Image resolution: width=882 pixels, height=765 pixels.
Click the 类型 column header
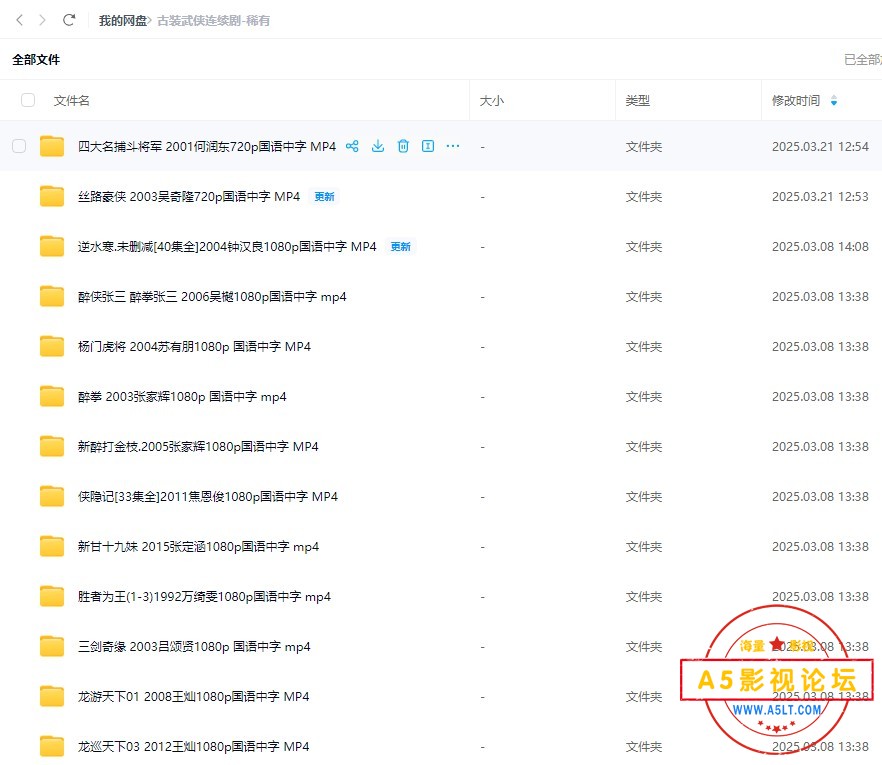(x=638, y=101)
